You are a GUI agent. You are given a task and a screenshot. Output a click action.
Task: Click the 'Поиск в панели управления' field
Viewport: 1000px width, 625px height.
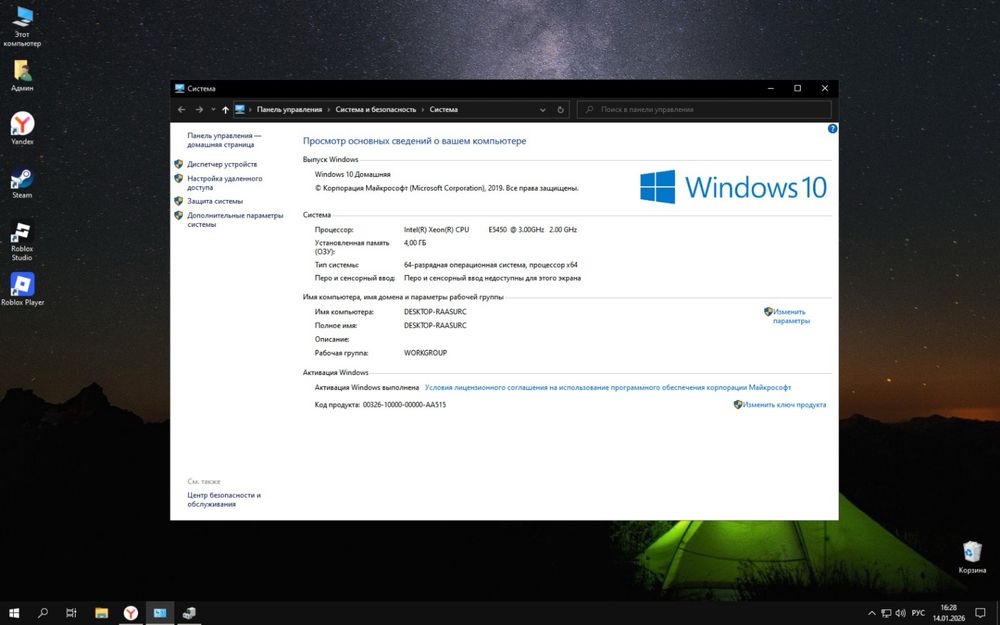pos(704,110)
